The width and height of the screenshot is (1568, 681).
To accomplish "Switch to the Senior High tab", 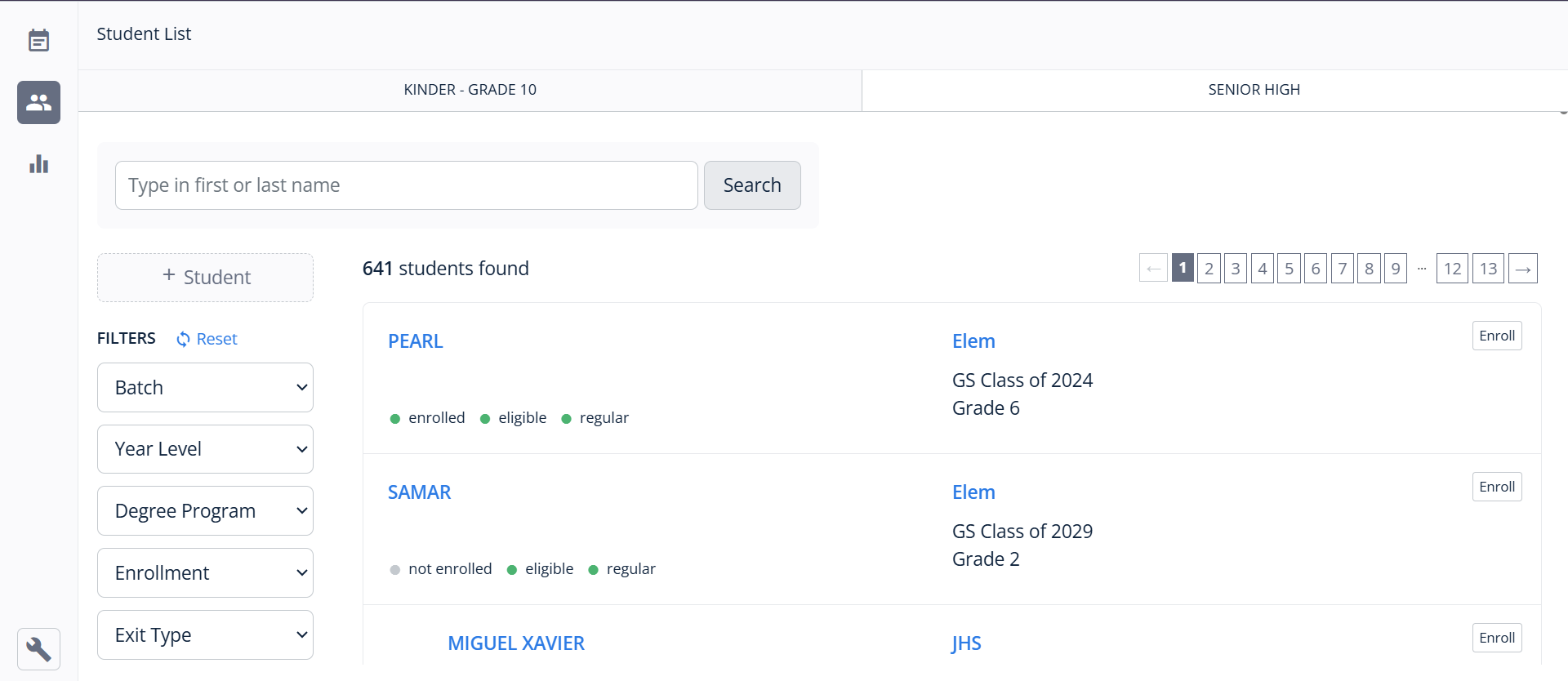I will [1254, 90].
